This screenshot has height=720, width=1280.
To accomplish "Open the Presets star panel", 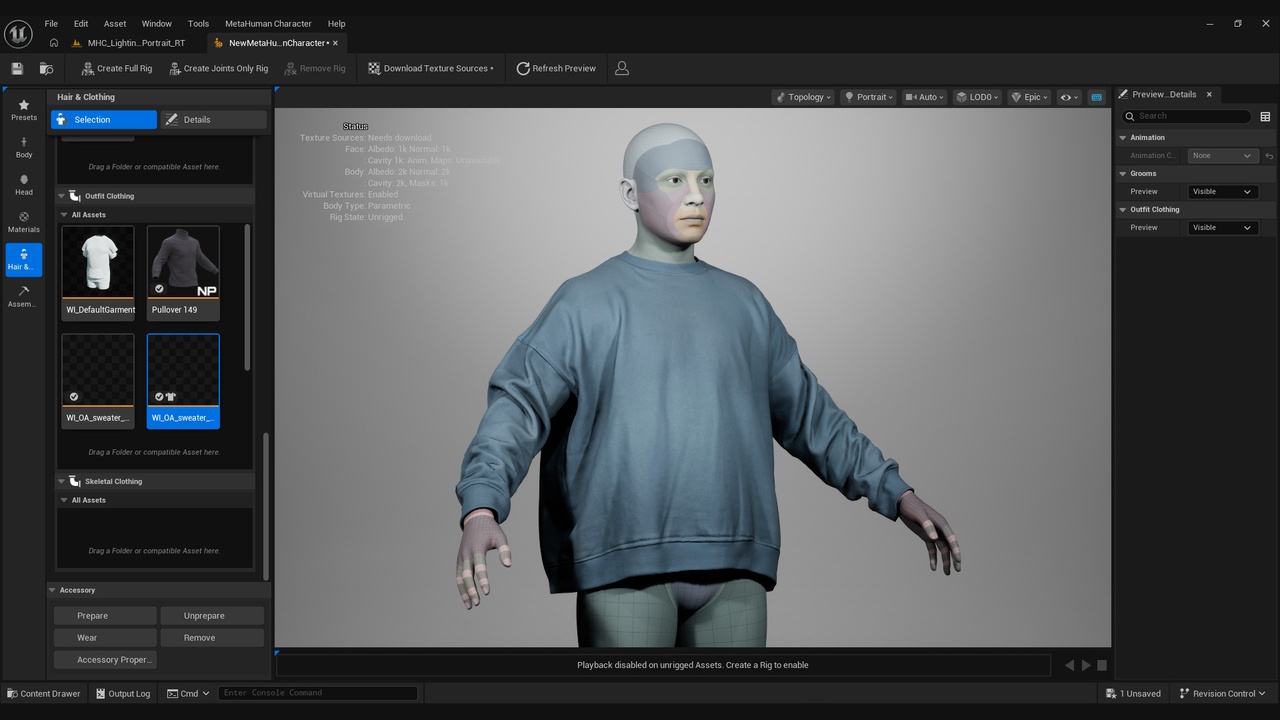I will [x=24, y=110].
